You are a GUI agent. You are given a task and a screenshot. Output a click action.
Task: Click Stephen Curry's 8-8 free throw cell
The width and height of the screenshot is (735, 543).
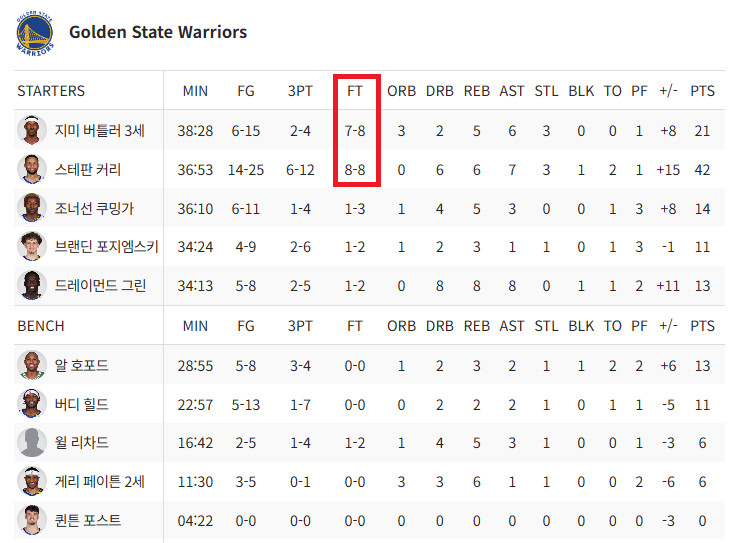pyautogui.click(x=355, y=170)
